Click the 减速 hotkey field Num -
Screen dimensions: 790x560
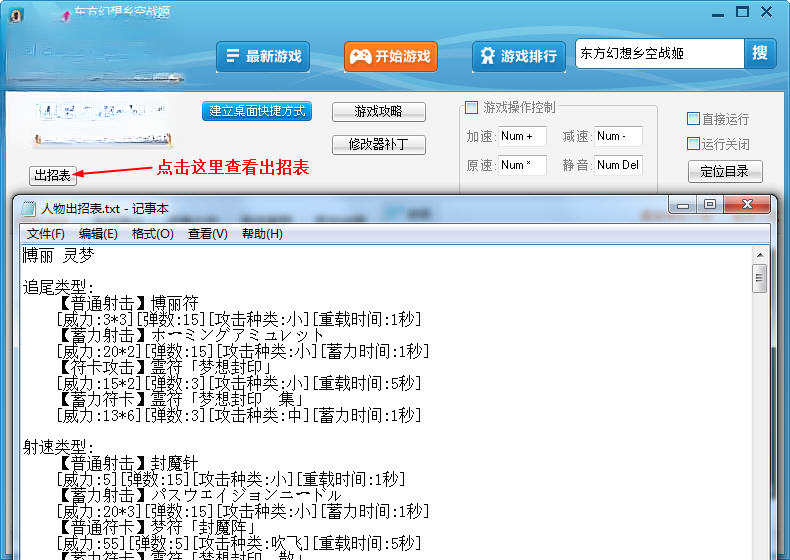pyautogui.click(x=618, y=136)
